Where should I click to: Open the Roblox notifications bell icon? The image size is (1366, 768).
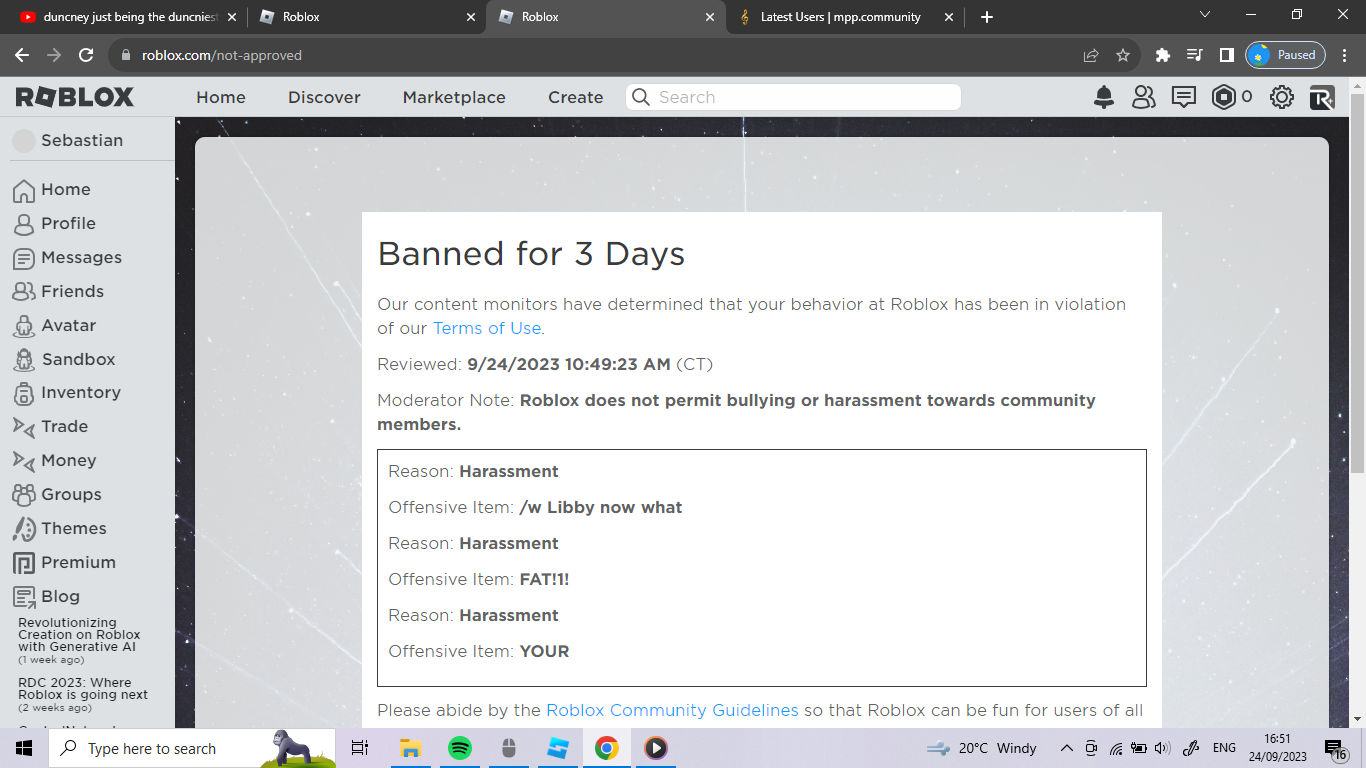pos(1104,97)
